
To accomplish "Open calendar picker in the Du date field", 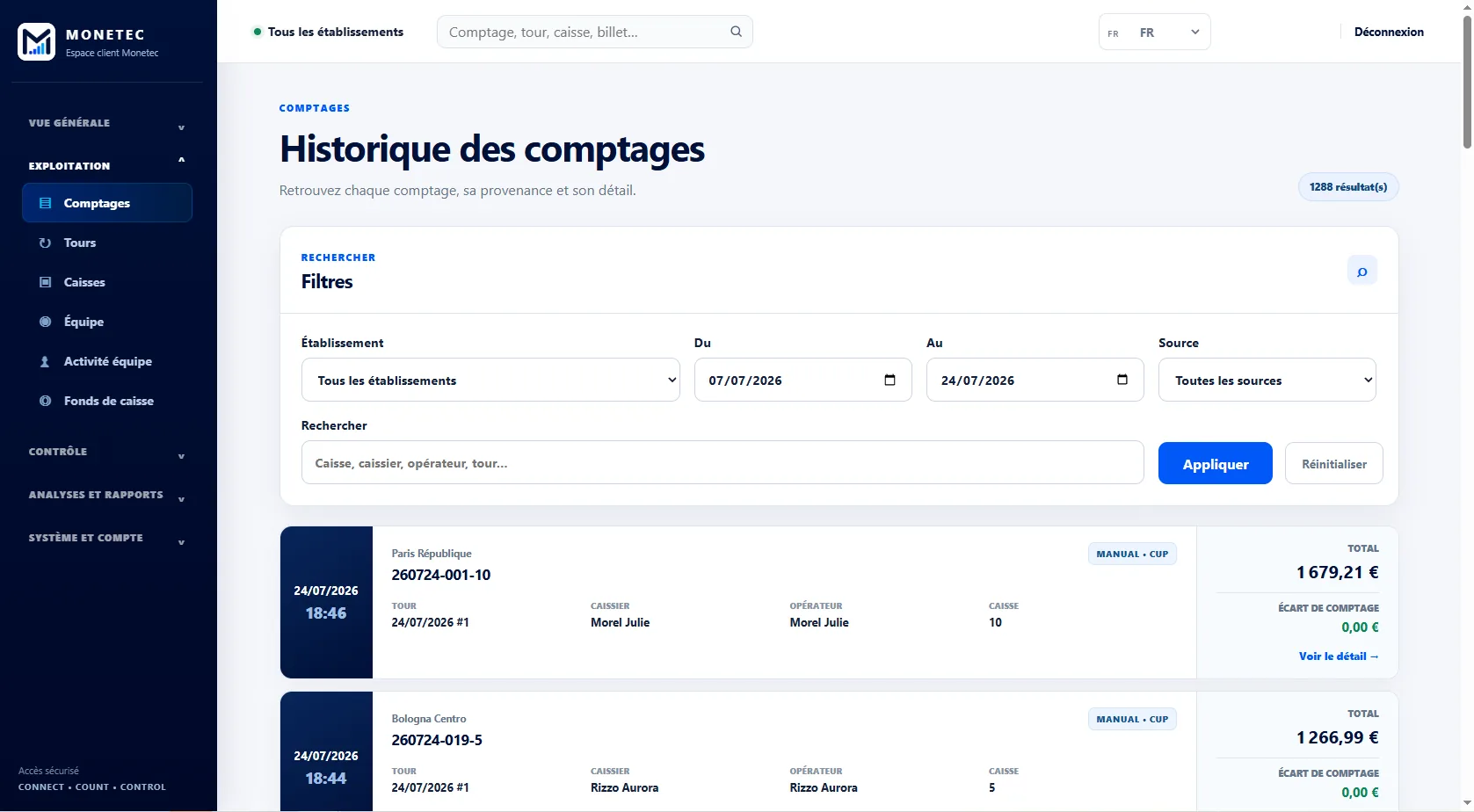I will (889, 380).
